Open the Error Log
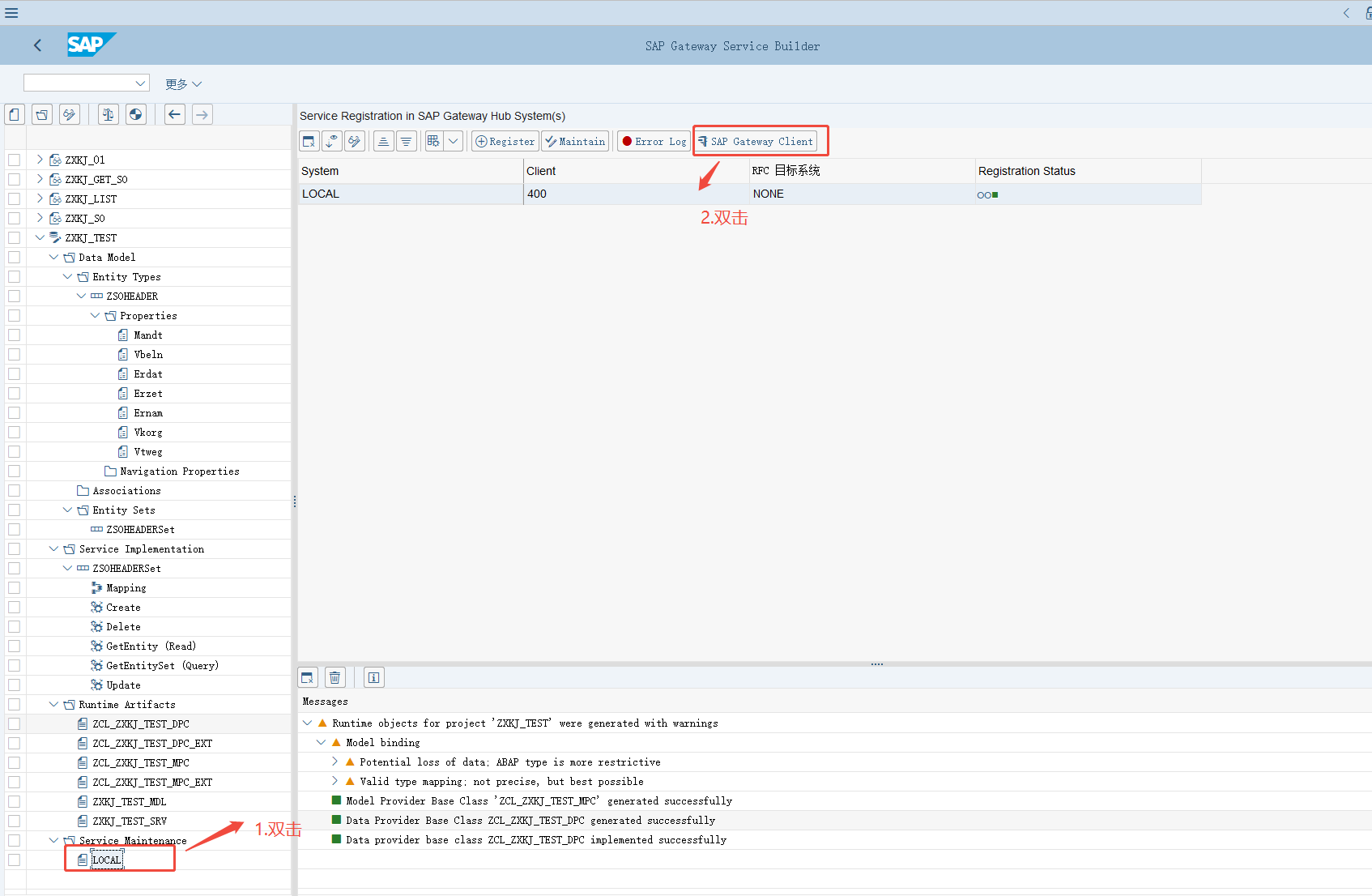Viewport: 1372px width, 896px height. (x=654, y=142)
